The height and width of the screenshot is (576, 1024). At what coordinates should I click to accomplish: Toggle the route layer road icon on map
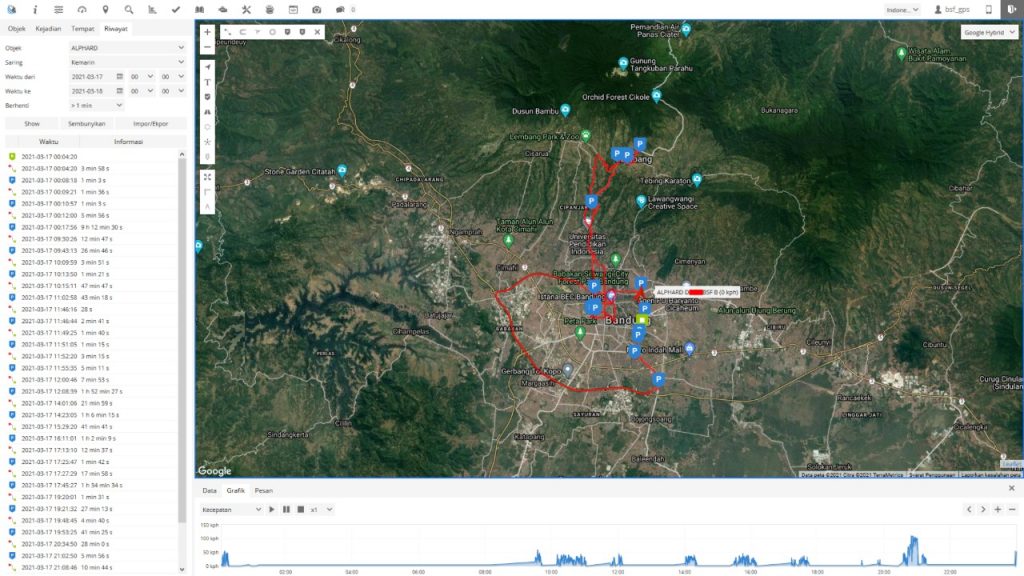click(x=207, y=112)
